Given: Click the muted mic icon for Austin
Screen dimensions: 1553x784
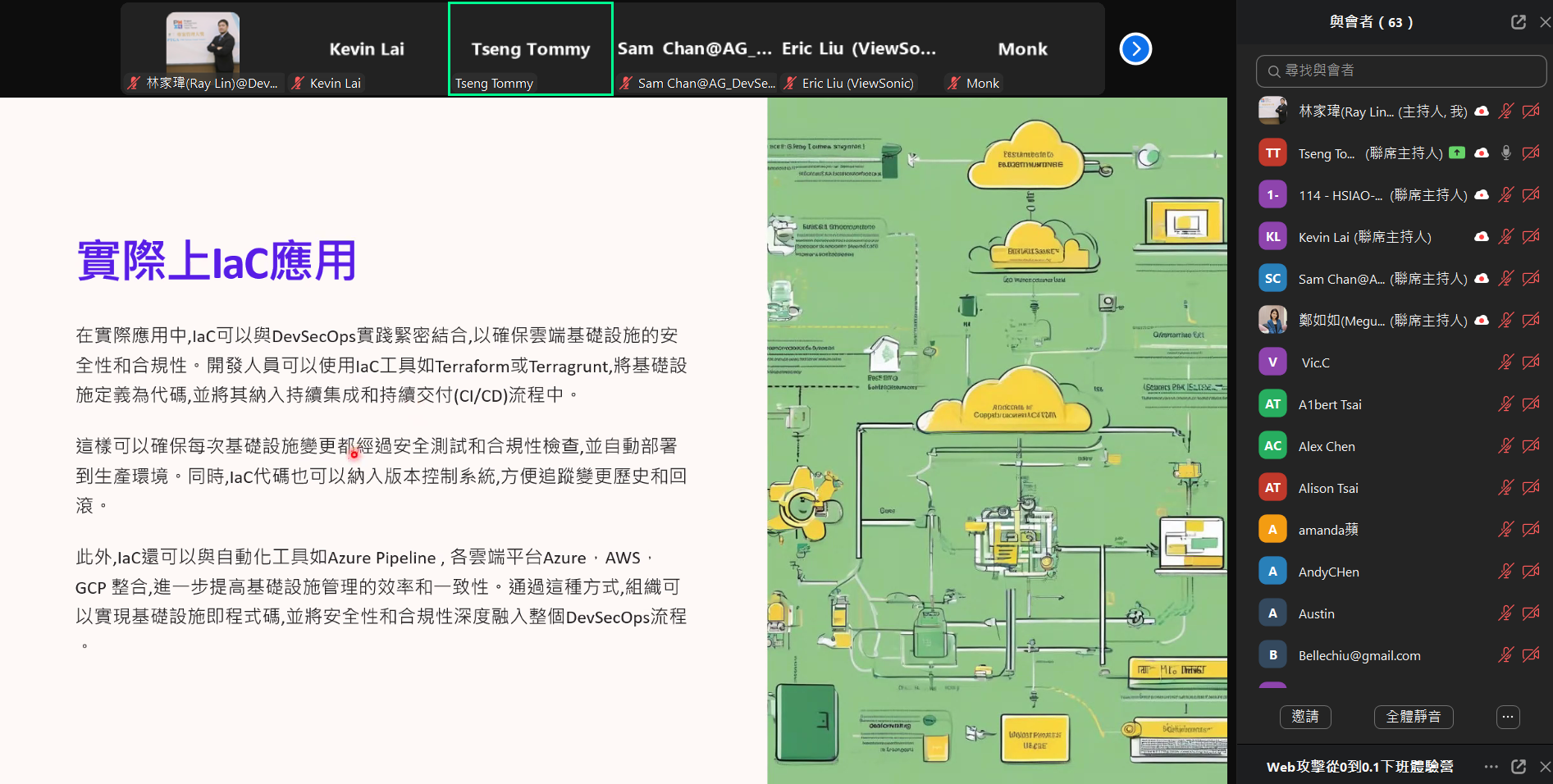Looking at the screenshot, I should tap(1505, 613).
